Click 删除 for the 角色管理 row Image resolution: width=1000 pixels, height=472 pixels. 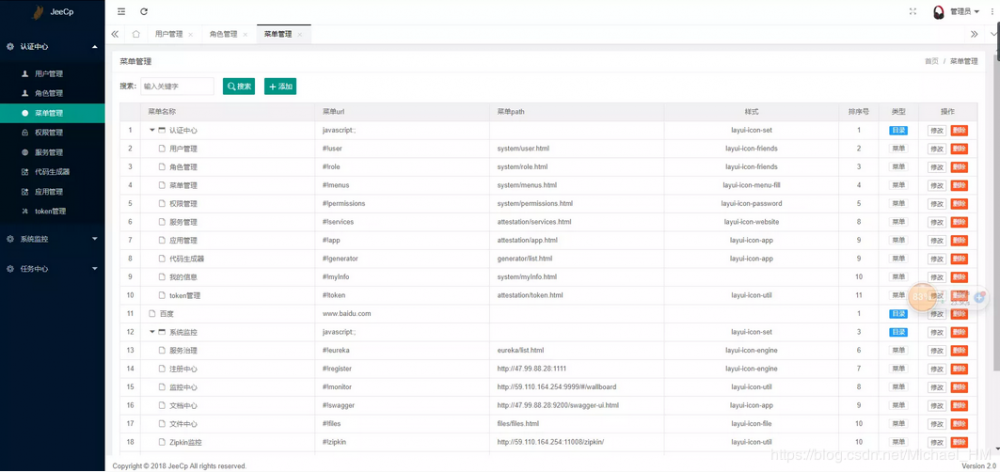(x=959, y=167)
